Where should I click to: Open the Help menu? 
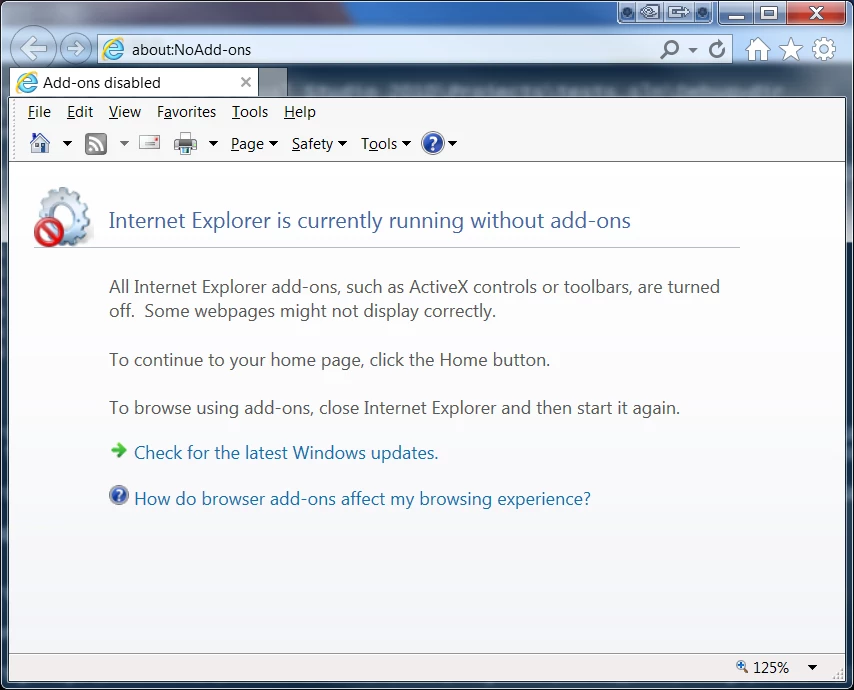coord(300,112)
